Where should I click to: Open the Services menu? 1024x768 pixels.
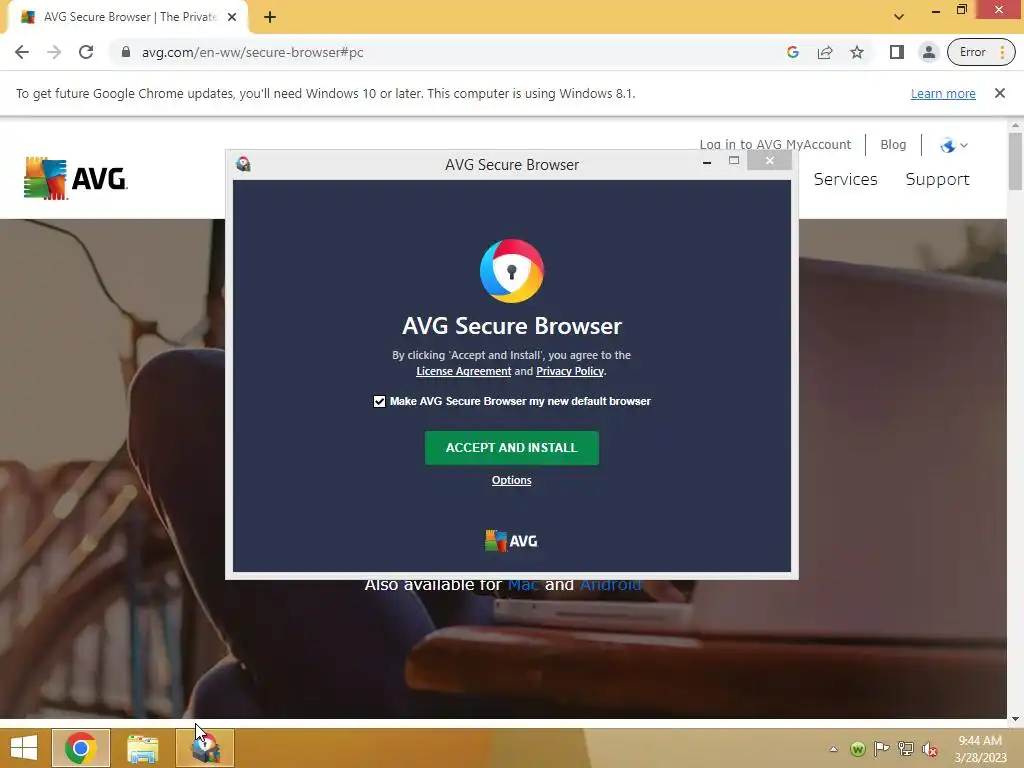(845, 179)
